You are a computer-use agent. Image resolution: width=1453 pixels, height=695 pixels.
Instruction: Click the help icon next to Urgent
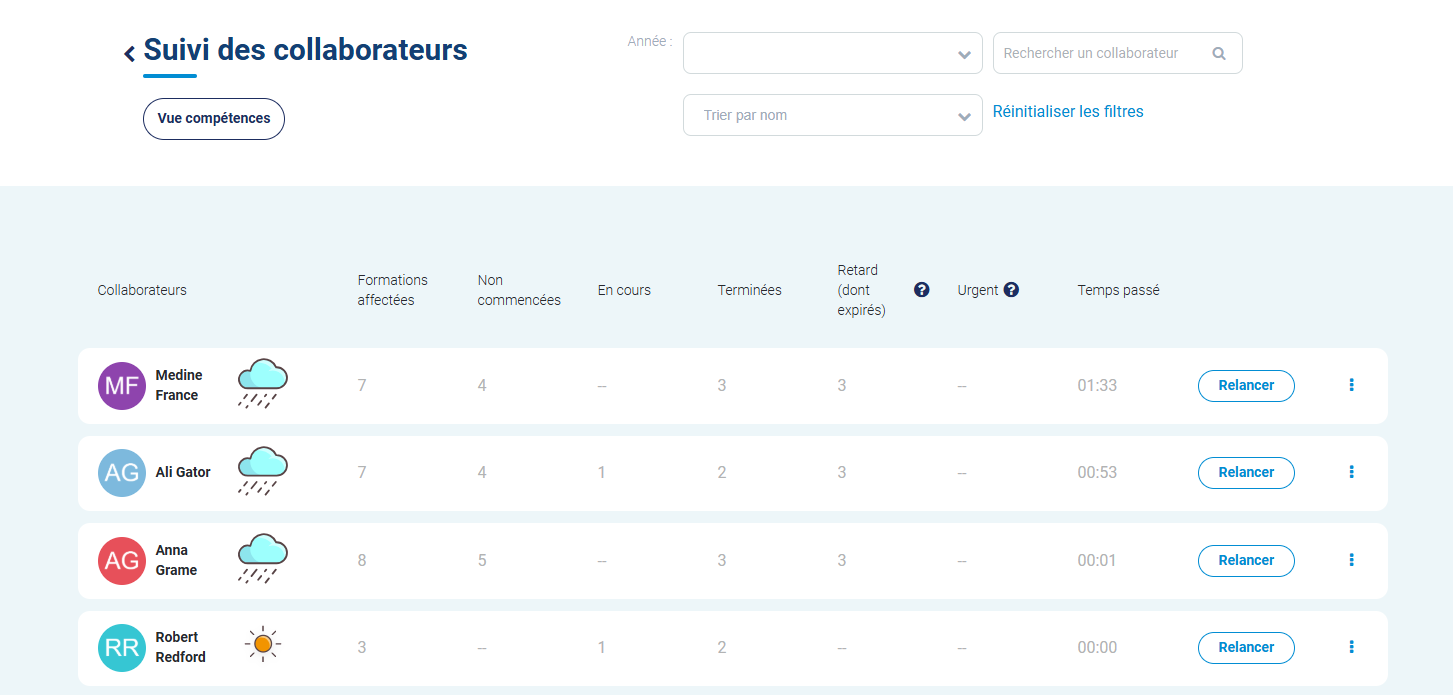pyautogui.click(x=1011, y=290)
